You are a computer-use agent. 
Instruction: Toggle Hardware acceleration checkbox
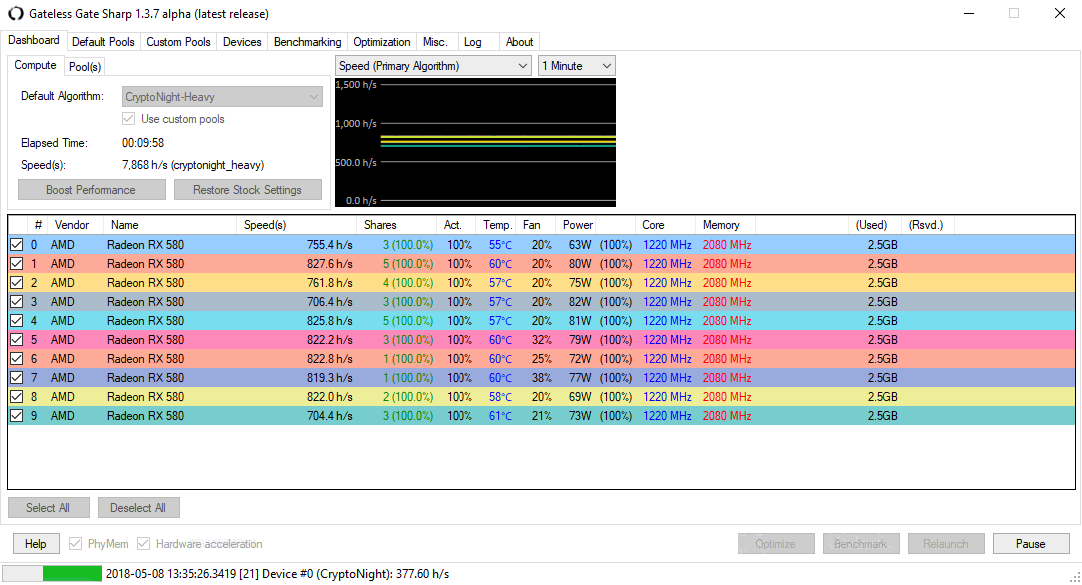pyautogui.click(x=144, y=544)
